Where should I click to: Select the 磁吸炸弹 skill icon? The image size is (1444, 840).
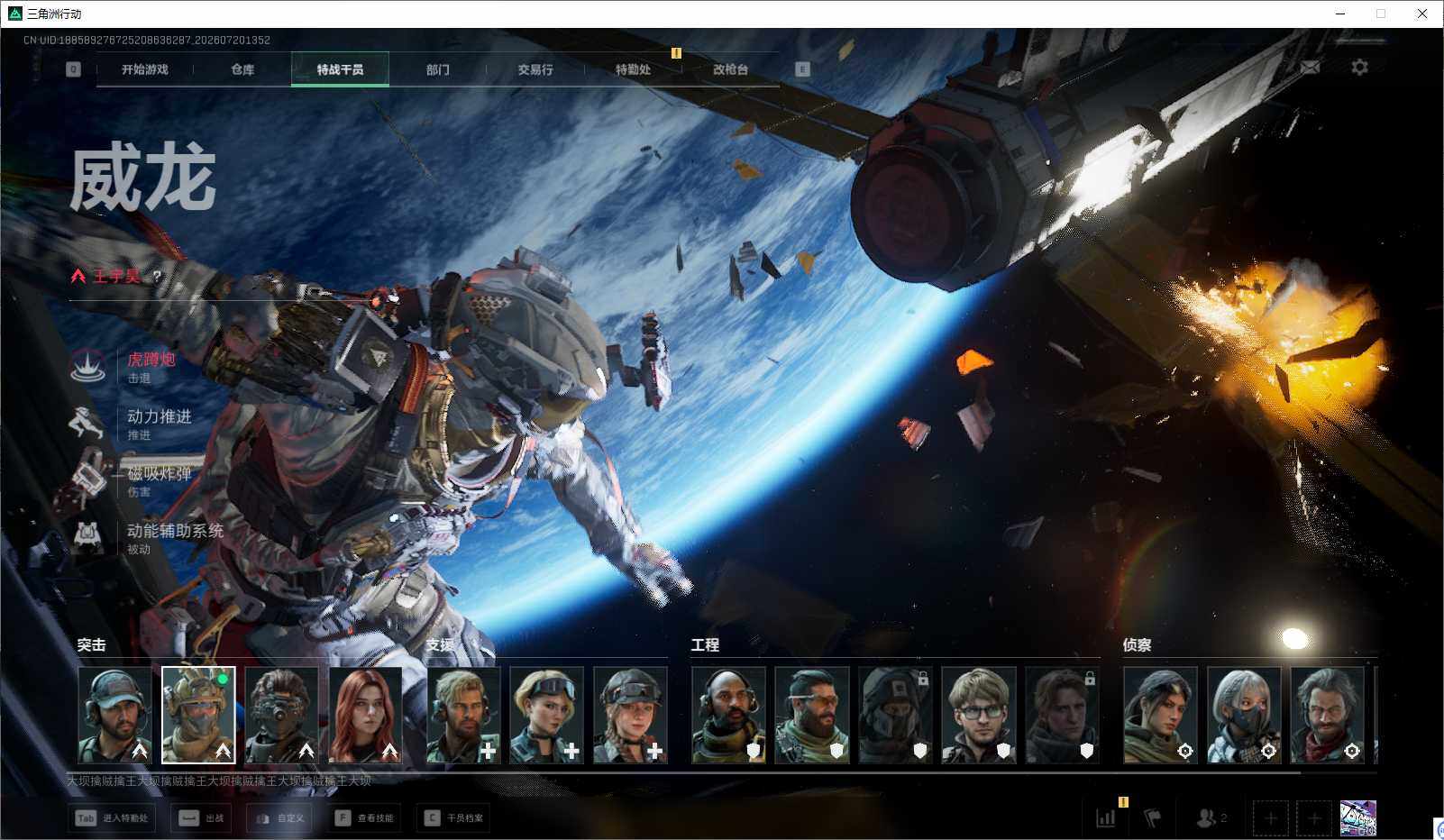pos(87,480)
